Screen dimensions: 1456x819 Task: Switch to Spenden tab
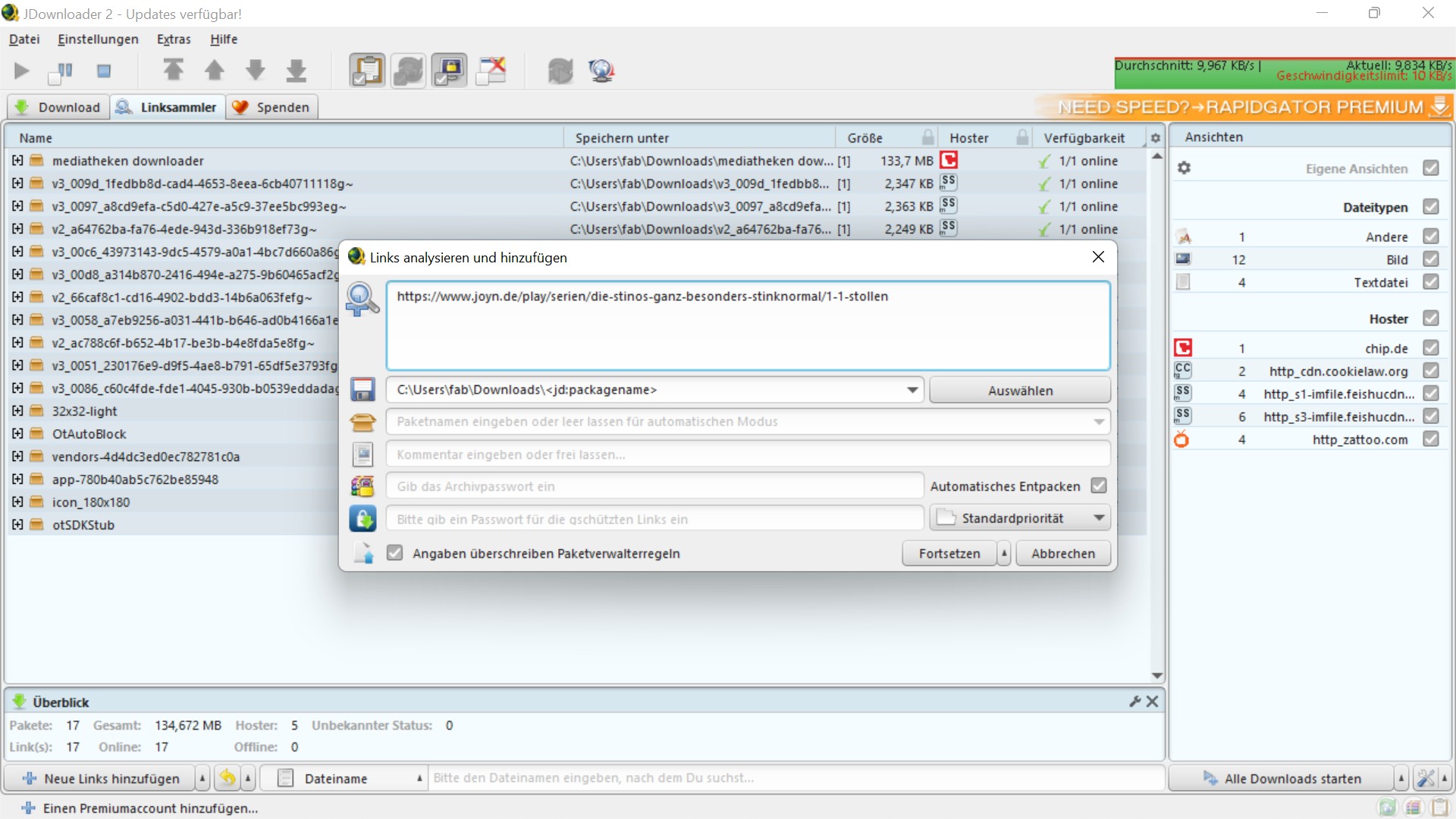(271, 107)
